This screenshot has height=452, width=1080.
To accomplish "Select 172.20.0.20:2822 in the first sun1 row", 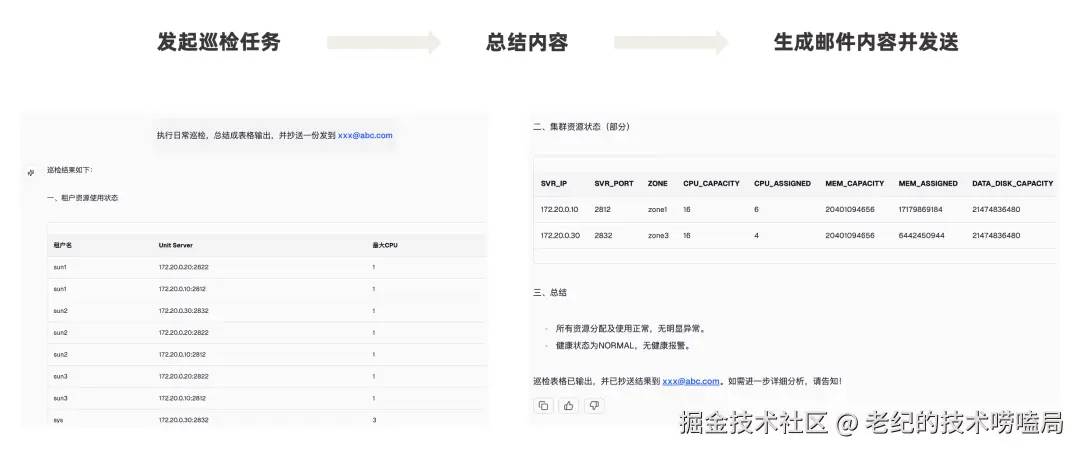I will coord(183,267).
